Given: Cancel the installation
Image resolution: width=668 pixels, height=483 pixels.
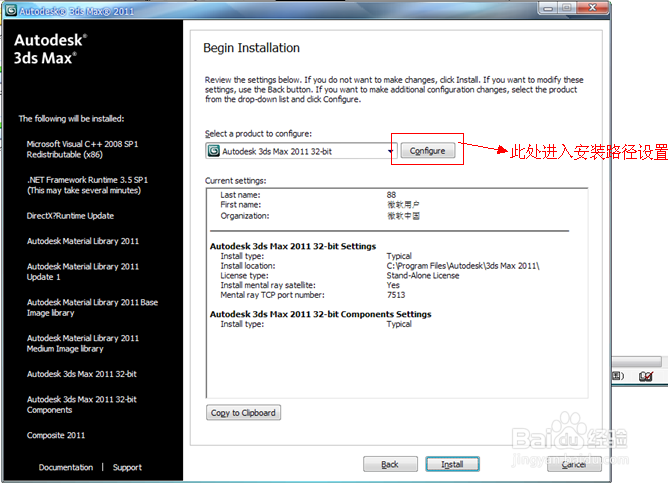Looking at the screenshot, I should (574, 464).
